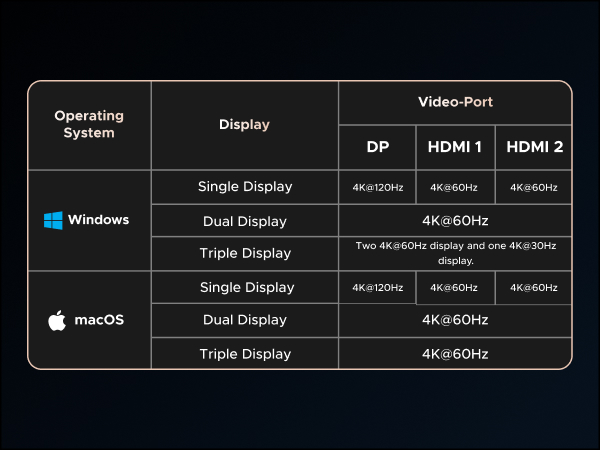Select macOS Single Display row label
The image size is (600, 450).
(x=247, y=287)
